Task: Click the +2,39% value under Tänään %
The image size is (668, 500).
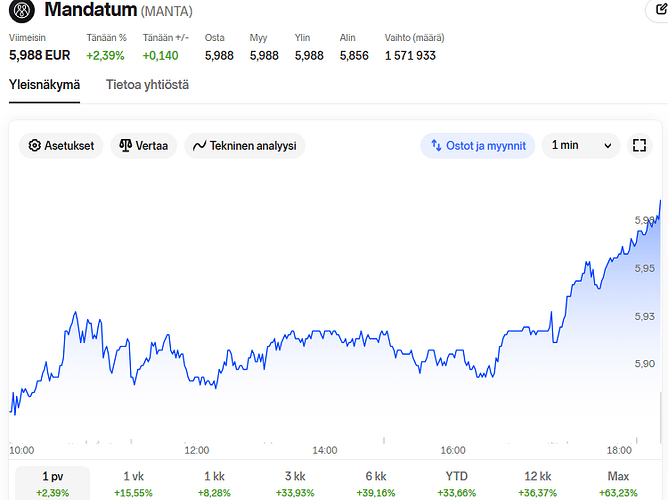Action: pyautogui.click(x=105, y=55)
